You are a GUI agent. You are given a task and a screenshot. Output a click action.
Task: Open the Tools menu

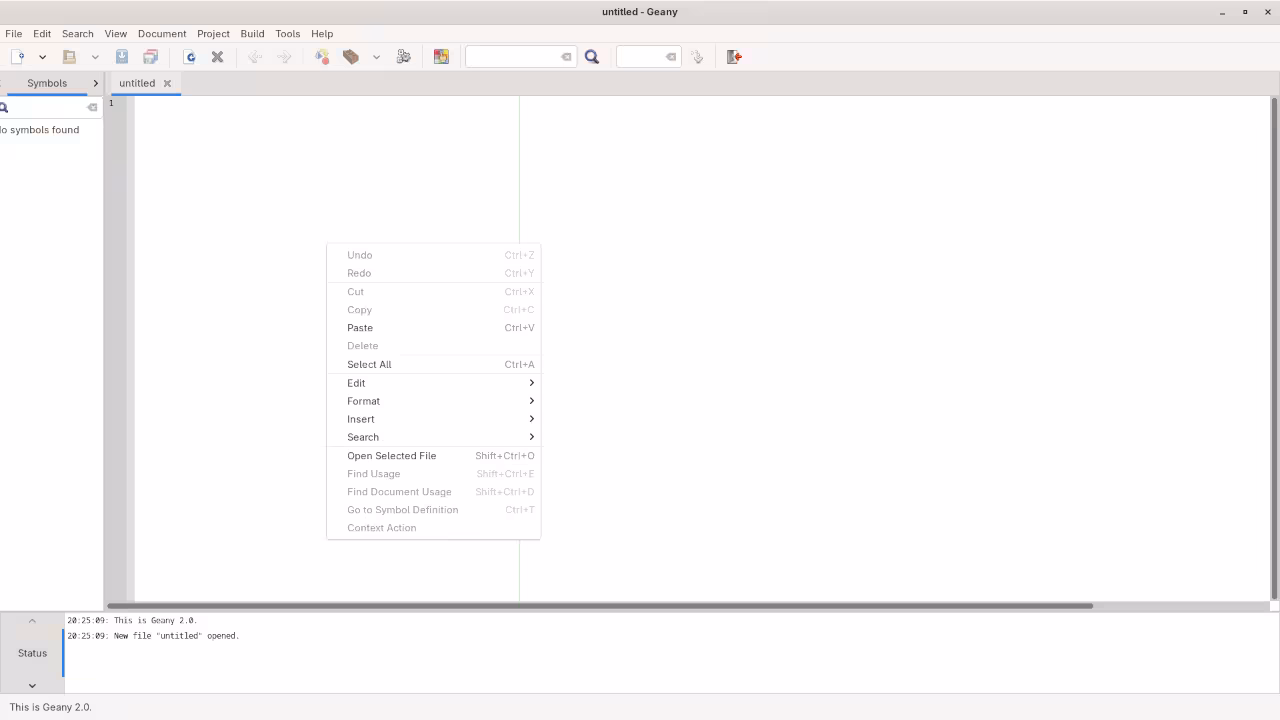point(287,33)
